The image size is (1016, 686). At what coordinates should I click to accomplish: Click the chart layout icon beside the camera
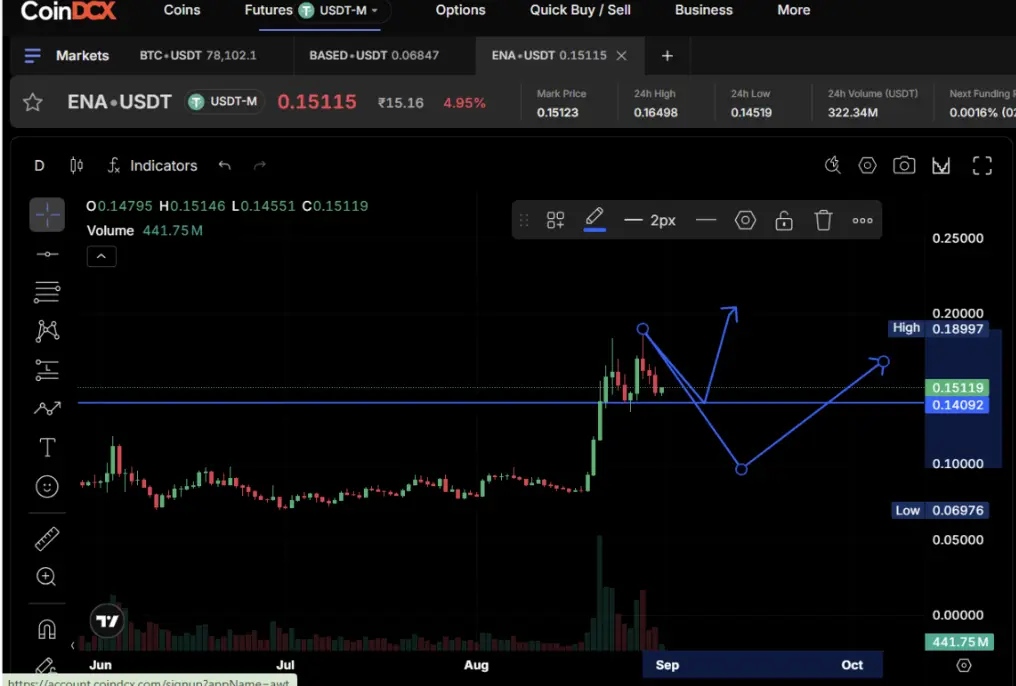click(941, 166)
